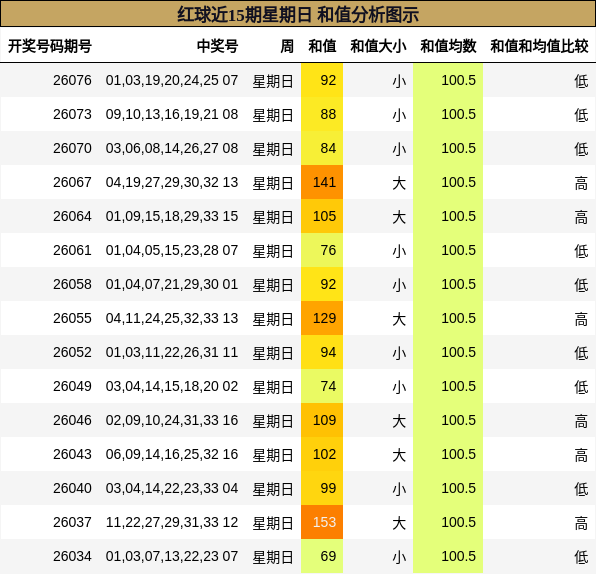Viewport: 596px width, 574px height.
Task: Click winning numbers 01,04,05,15,23,28 07
Action: coord(172,250)
